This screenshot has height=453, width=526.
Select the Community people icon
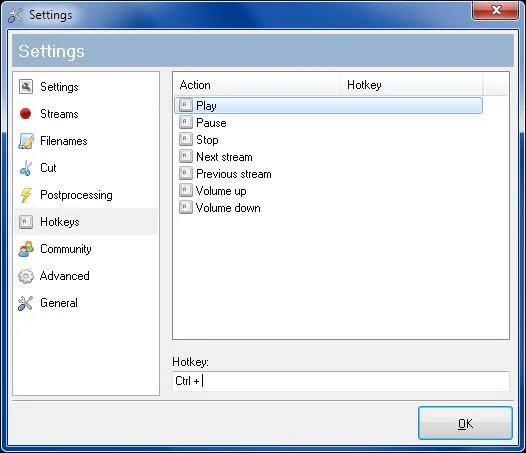click(26, 249)
